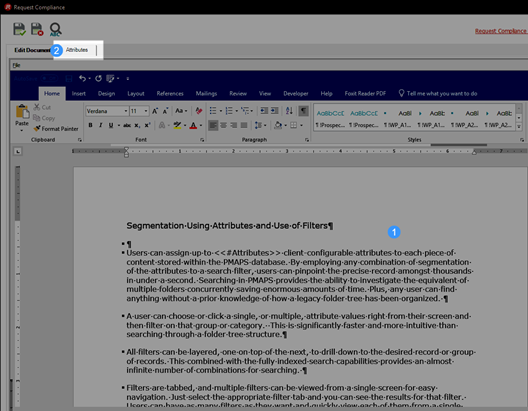Open the Request Compliance link
The width and height of the screenshot is (528, 411).
500,31
